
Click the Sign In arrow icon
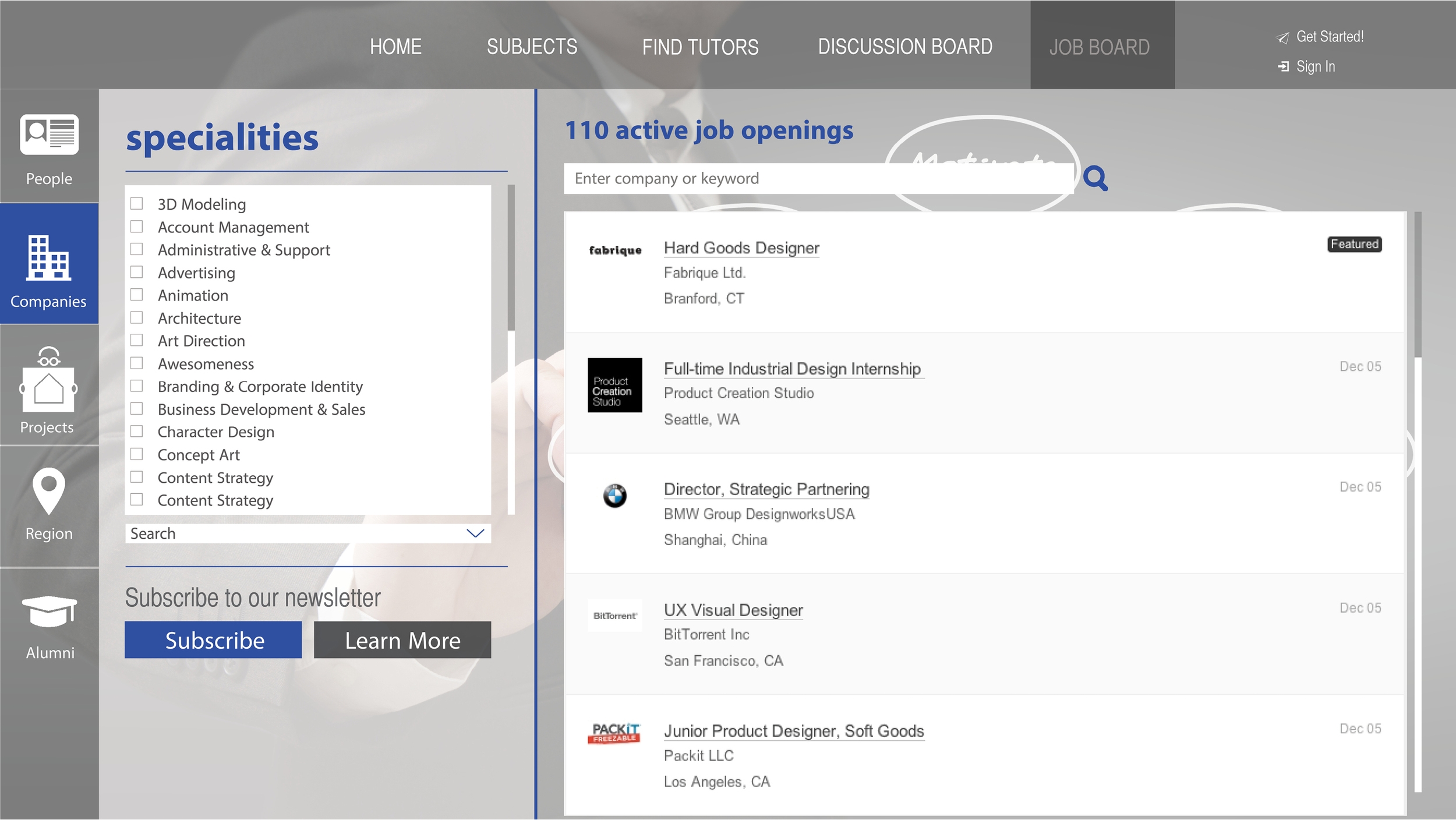coord(1283,66)
